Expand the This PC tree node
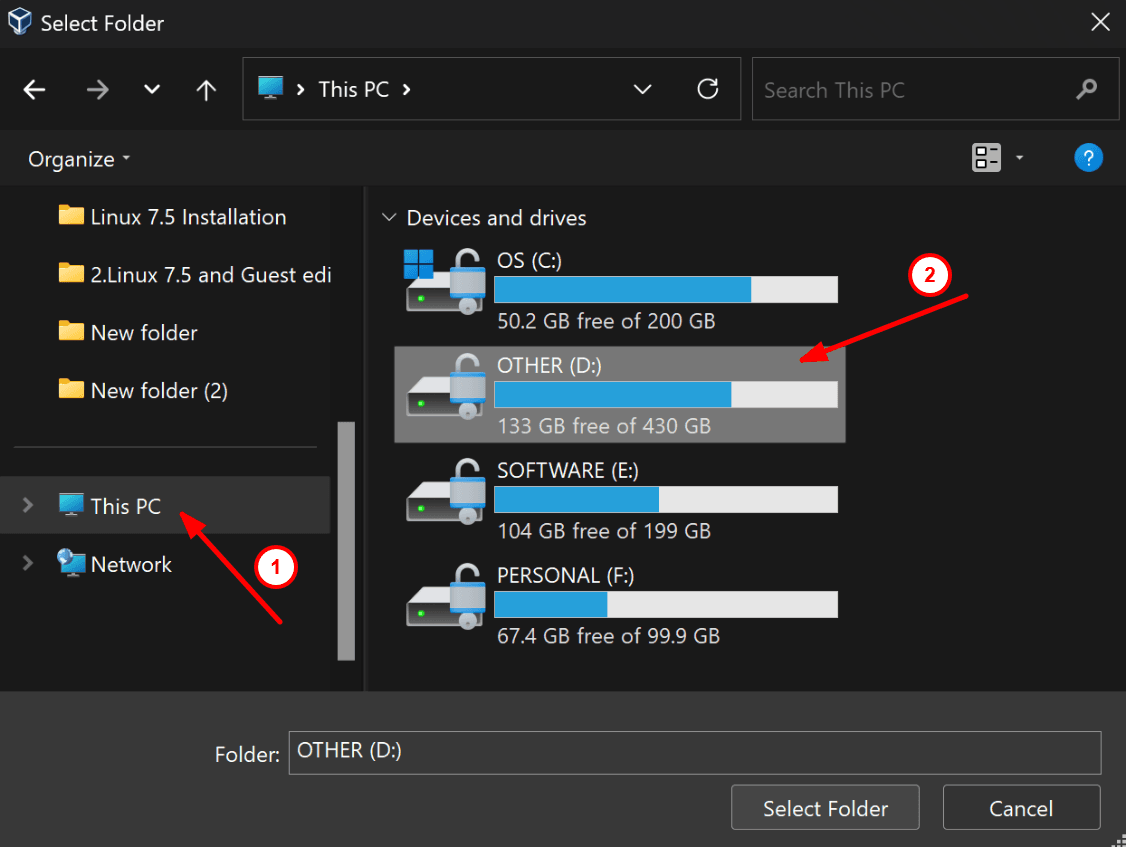This screenshot has width=1126, height=847. click(26, 506)
